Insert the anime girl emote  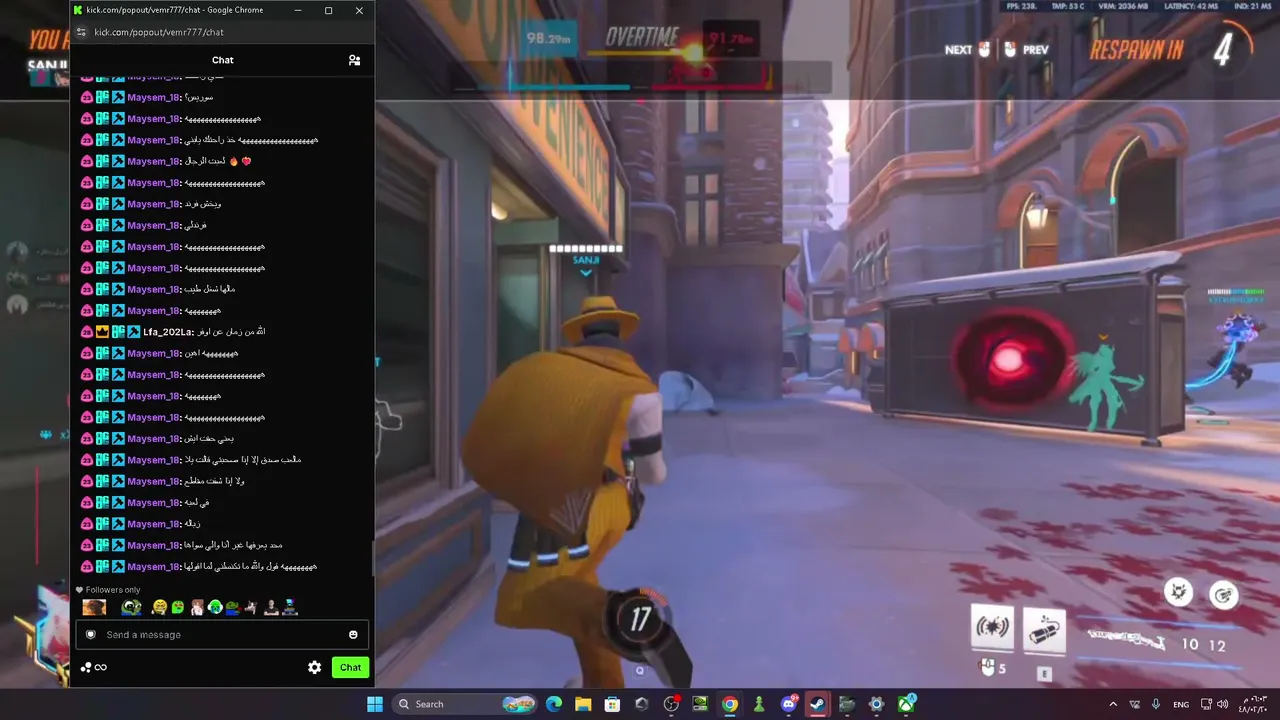tap(197, 607)
